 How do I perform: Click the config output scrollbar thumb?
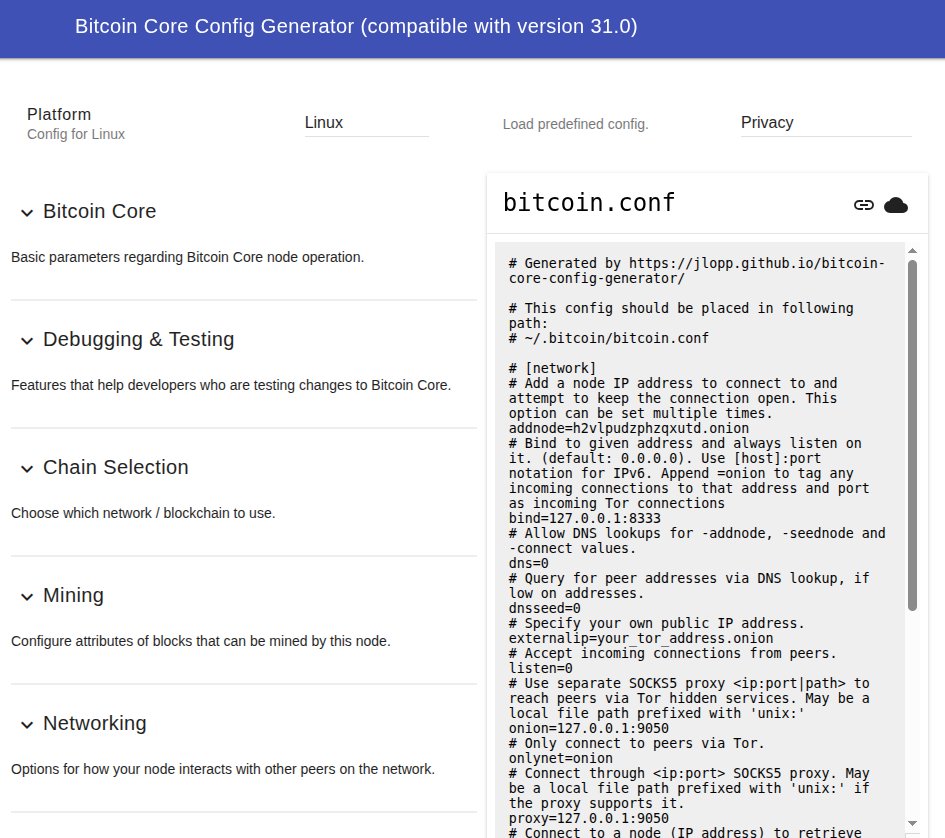[x=912, y=435]
